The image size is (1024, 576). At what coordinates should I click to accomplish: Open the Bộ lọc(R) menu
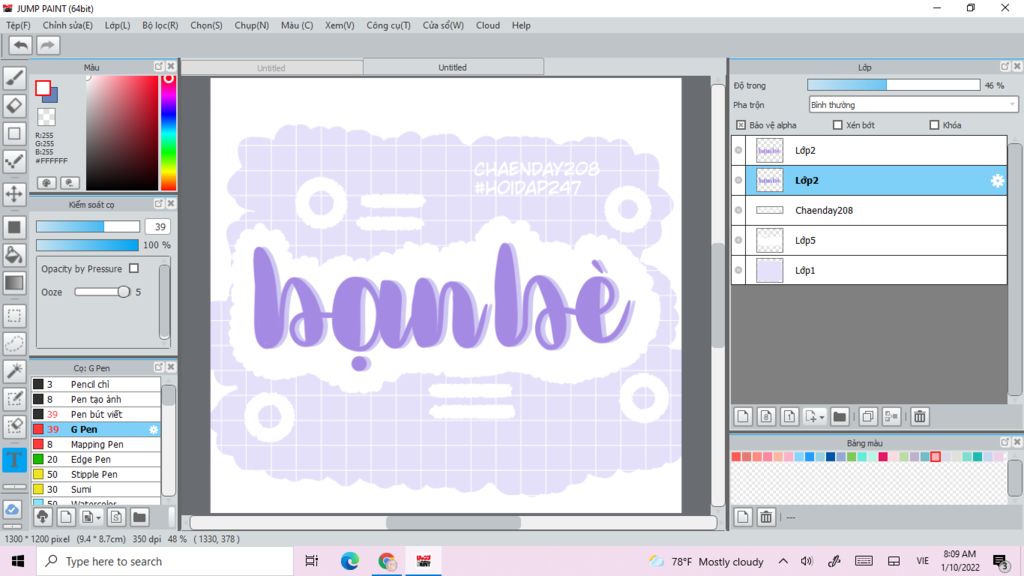coord(160,25)
